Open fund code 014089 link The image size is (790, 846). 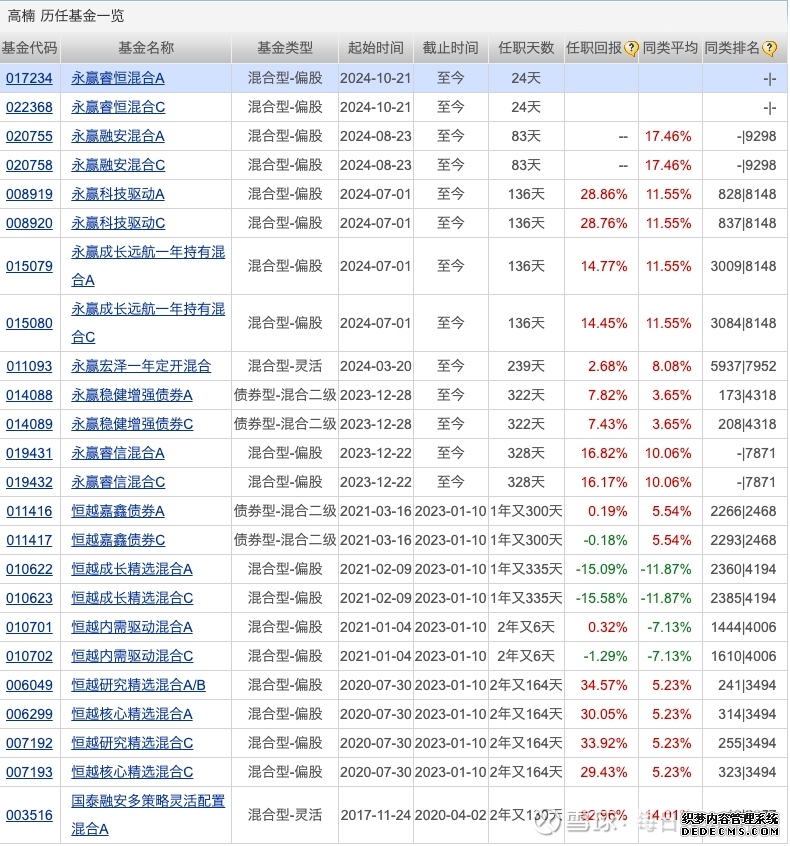(29, 425)
